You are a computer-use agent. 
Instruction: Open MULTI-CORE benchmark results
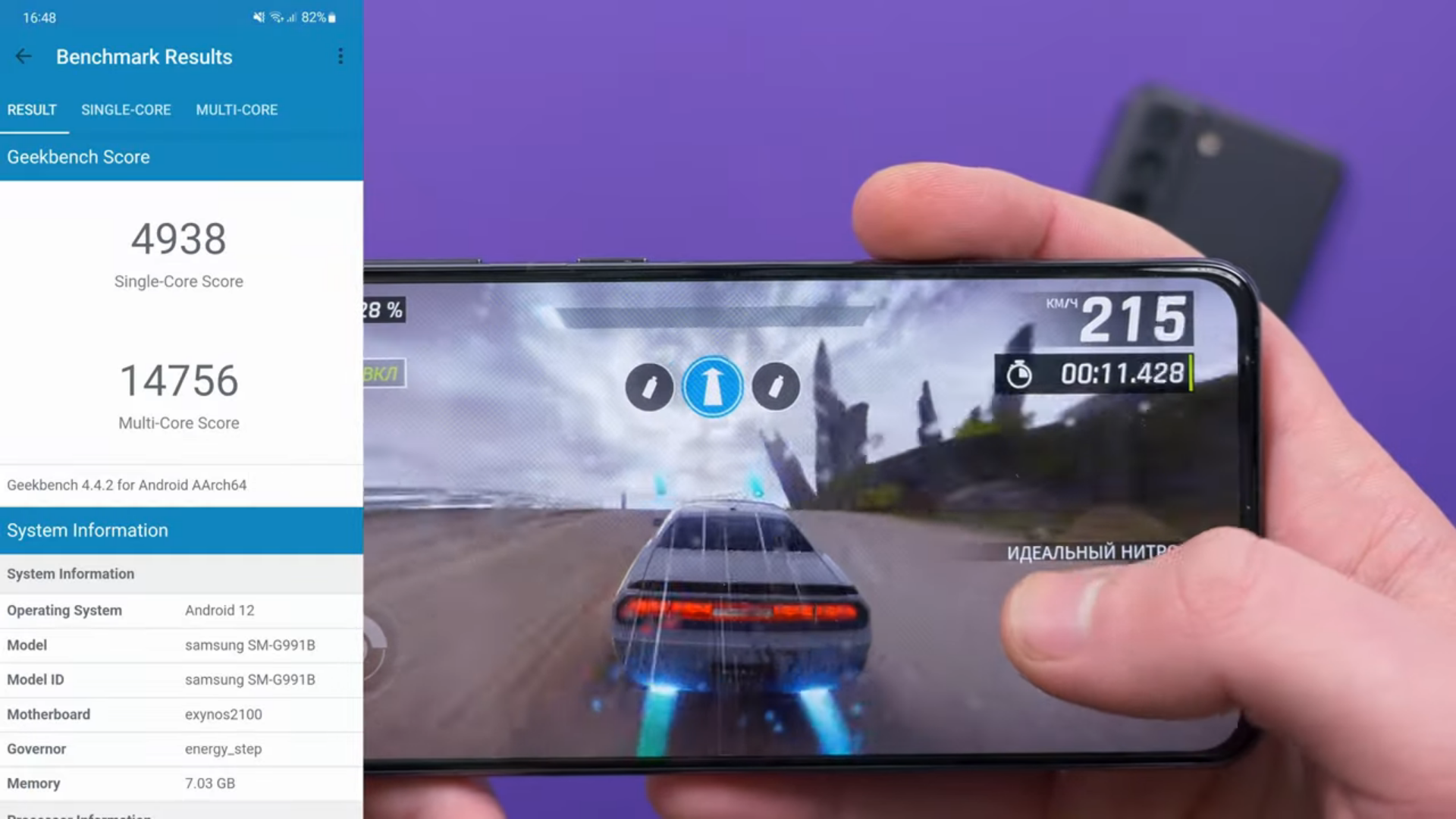click(x=236, y=109)
